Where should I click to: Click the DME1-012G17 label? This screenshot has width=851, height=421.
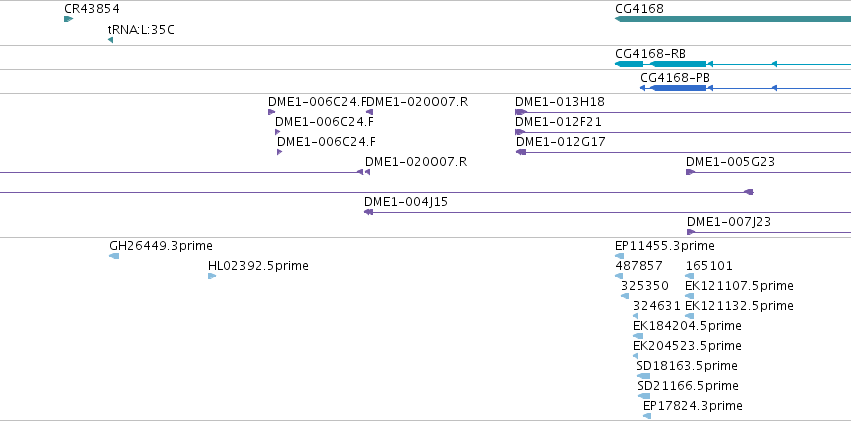click(561, 142)
